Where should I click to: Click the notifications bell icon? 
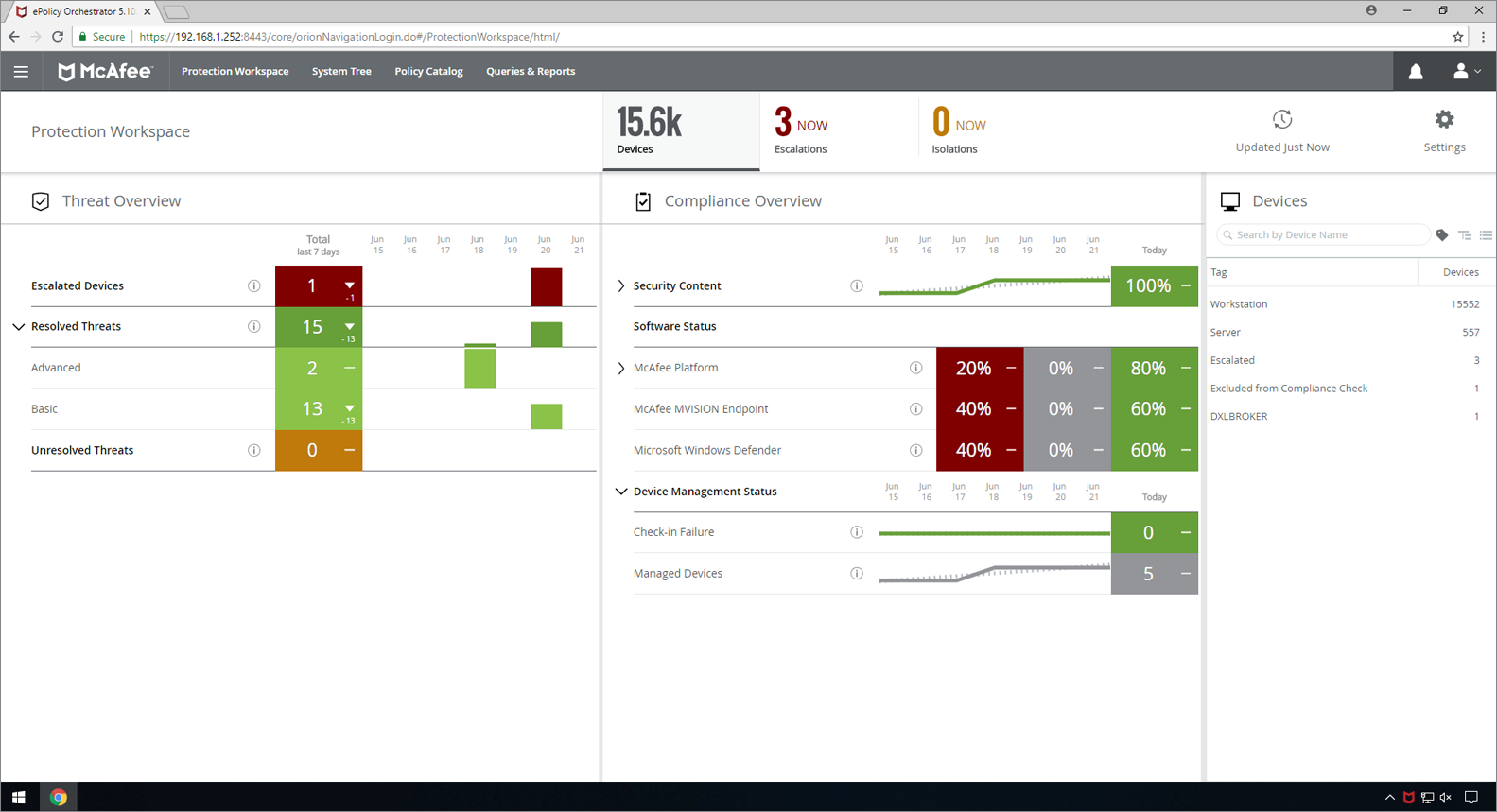coord(1416,72)
